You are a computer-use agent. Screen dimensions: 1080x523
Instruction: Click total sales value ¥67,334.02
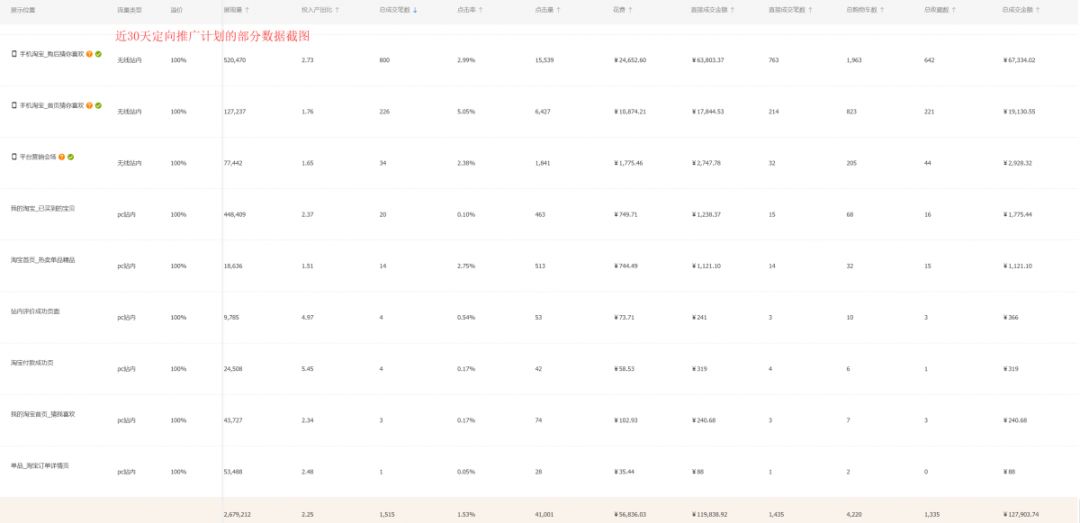[1019, 60]
